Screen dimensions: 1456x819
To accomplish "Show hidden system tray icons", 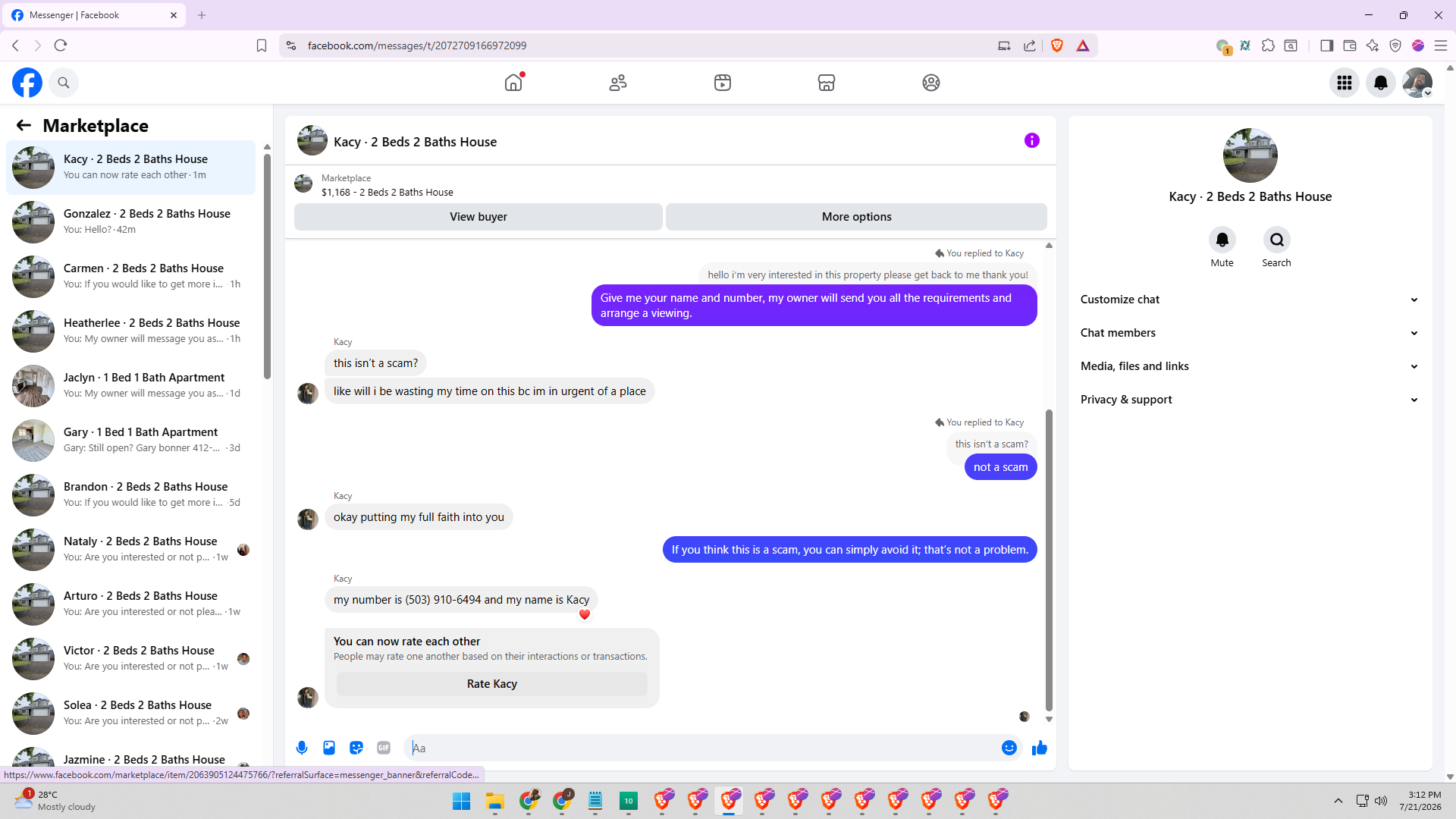I will click(x=1338, y=801).
